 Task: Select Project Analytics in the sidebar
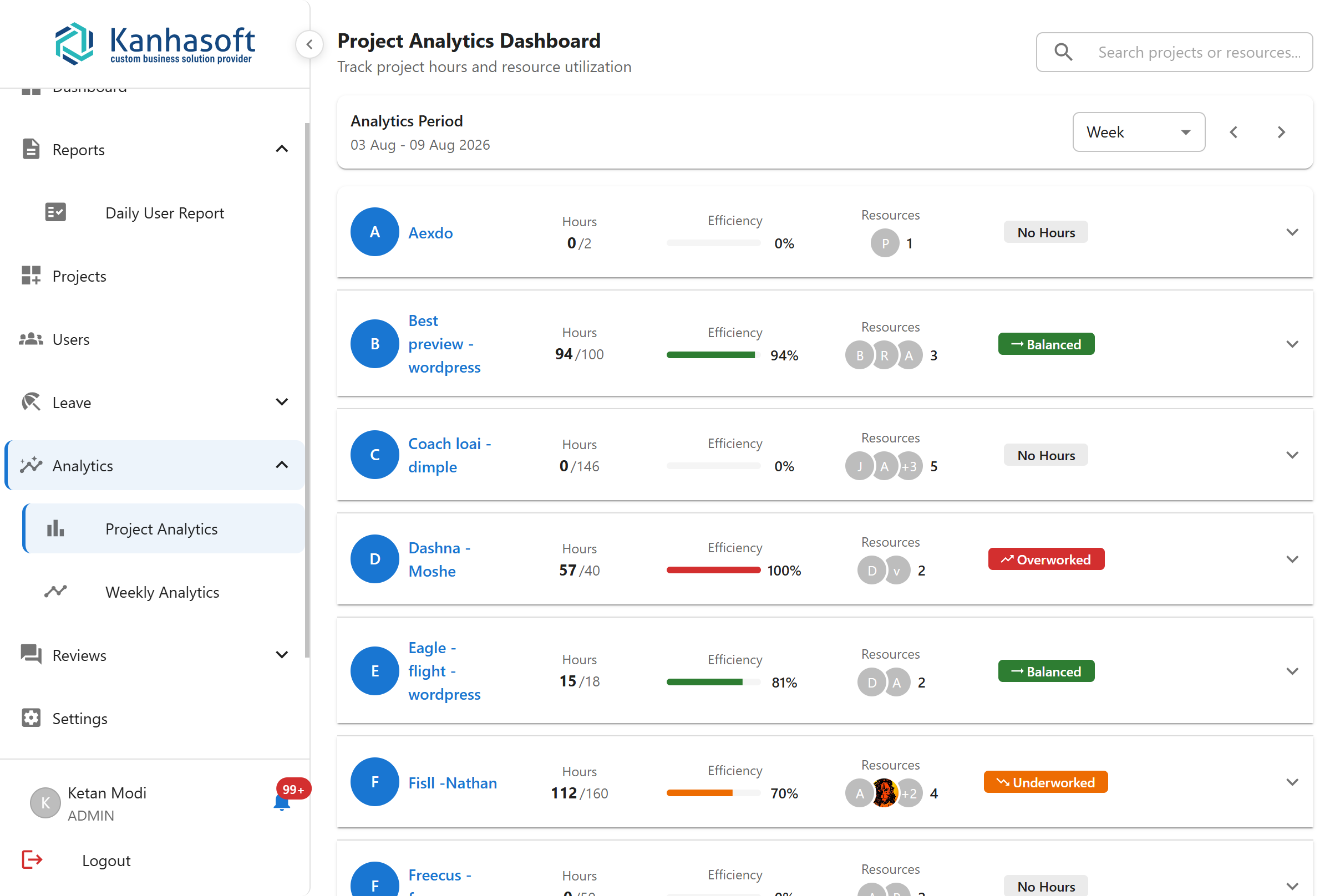click(164, 528)
